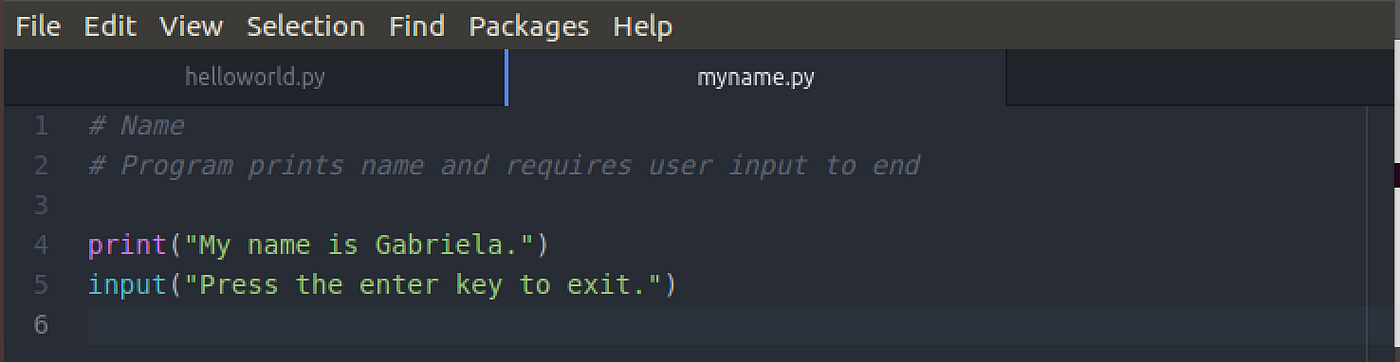Switch to the helloworld.py tab
Viewport: 1400px width, 362px height.
coord(255,77)
